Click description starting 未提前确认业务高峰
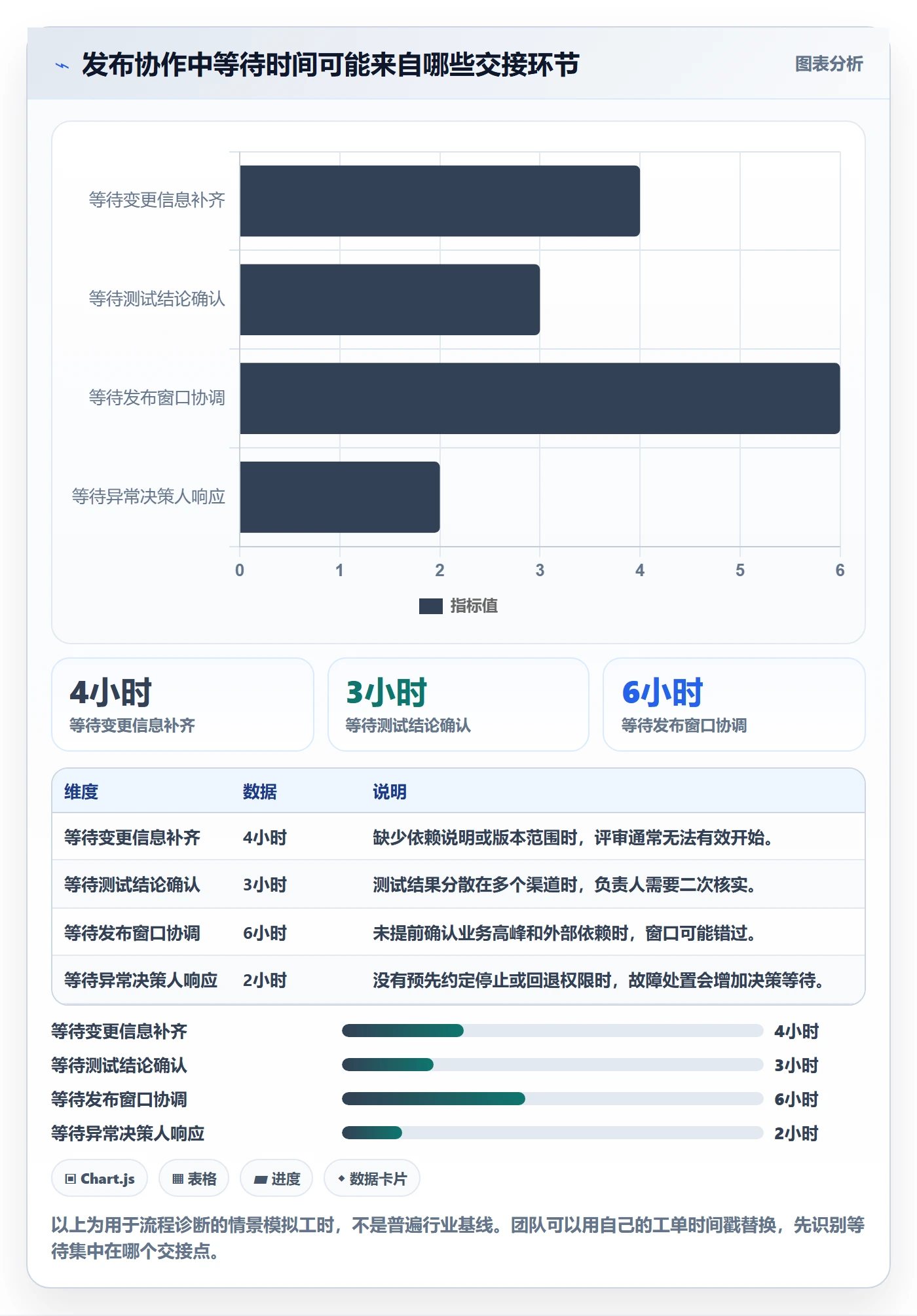This screenshot has height=1316, width=917. (565, 933)
